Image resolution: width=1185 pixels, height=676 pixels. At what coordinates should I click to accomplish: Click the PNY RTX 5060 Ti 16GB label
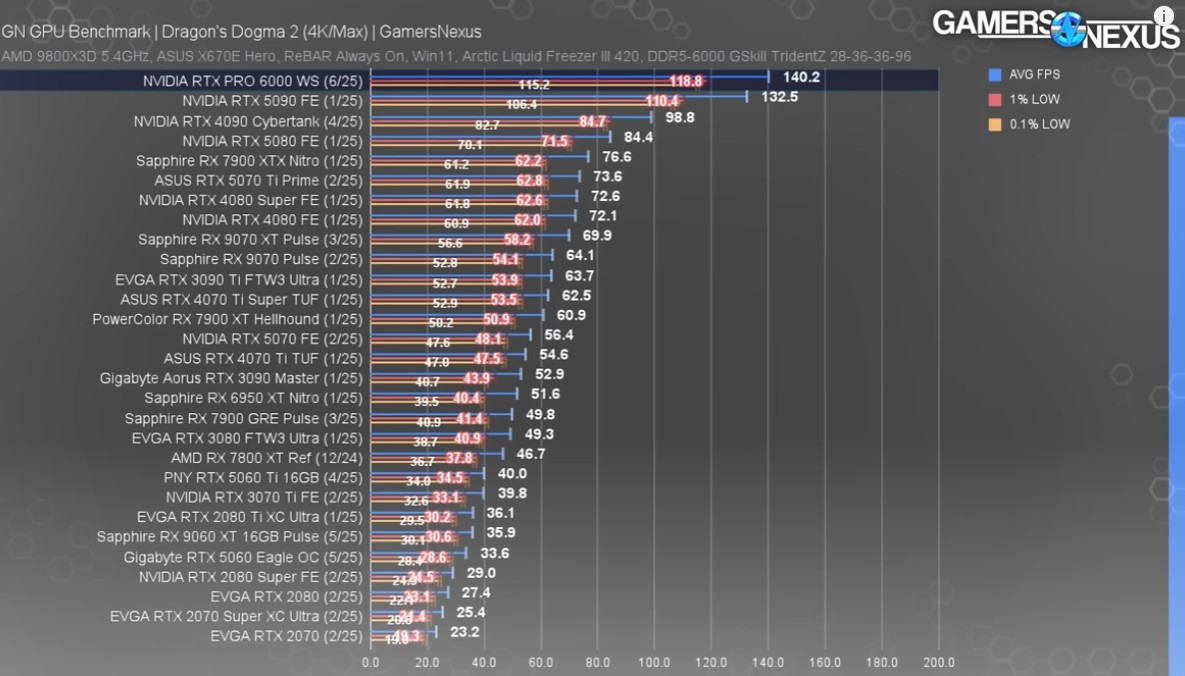(x=263, y=477)
